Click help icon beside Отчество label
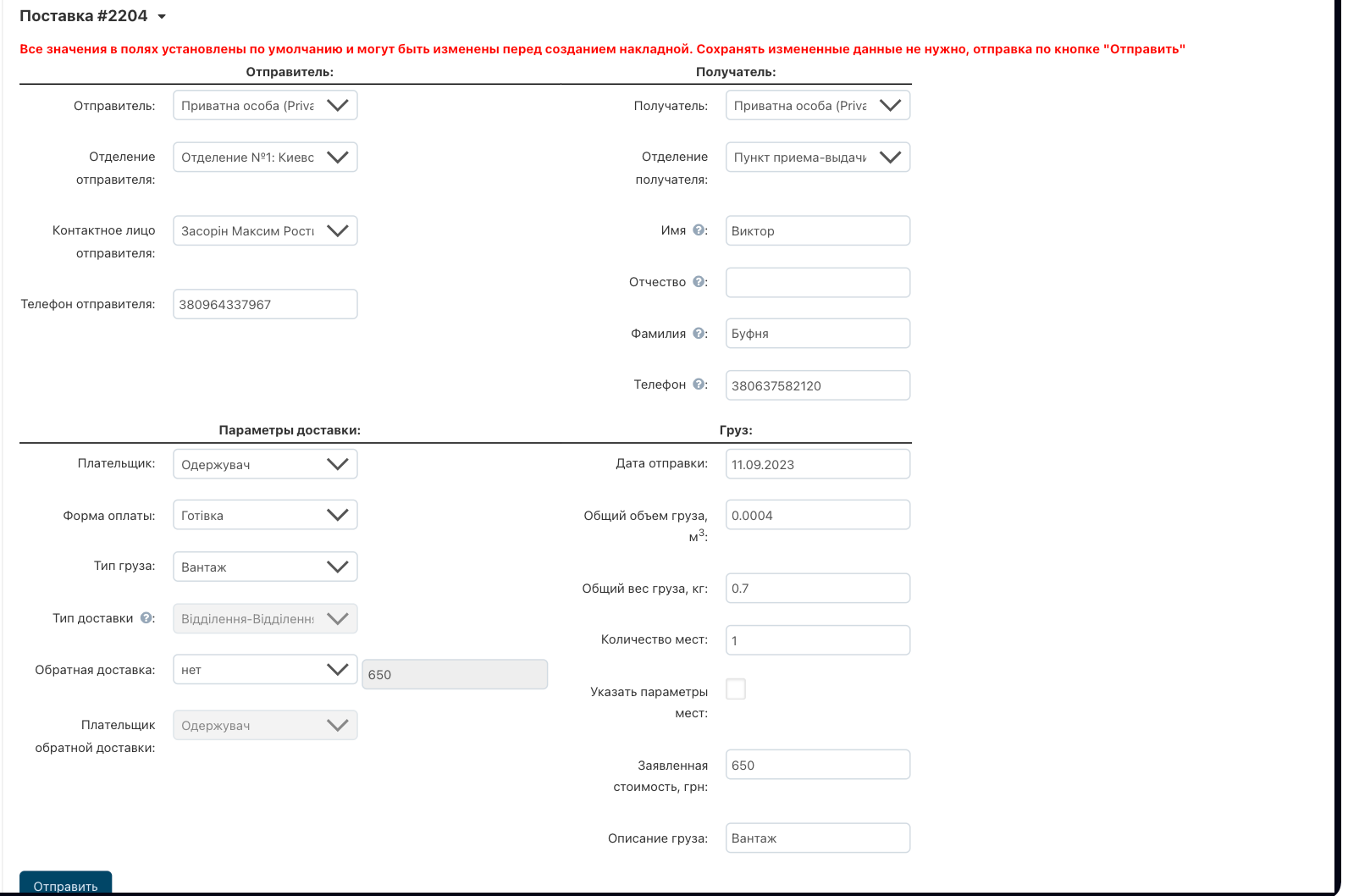1348x896 pixels. [699, 282]
